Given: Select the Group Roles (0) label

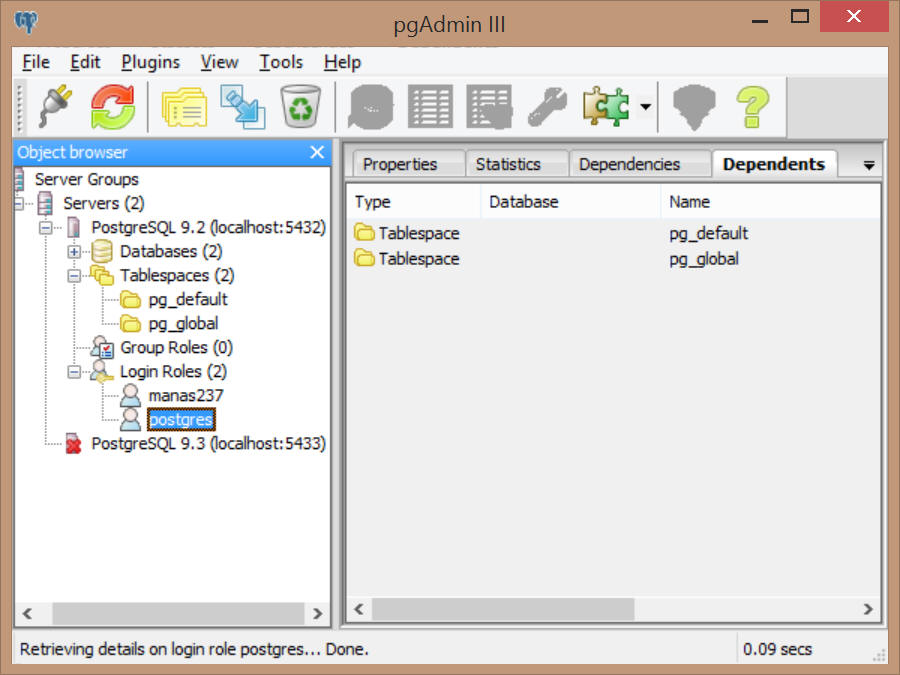Looking at the screenshot, I should coord(176,348).
